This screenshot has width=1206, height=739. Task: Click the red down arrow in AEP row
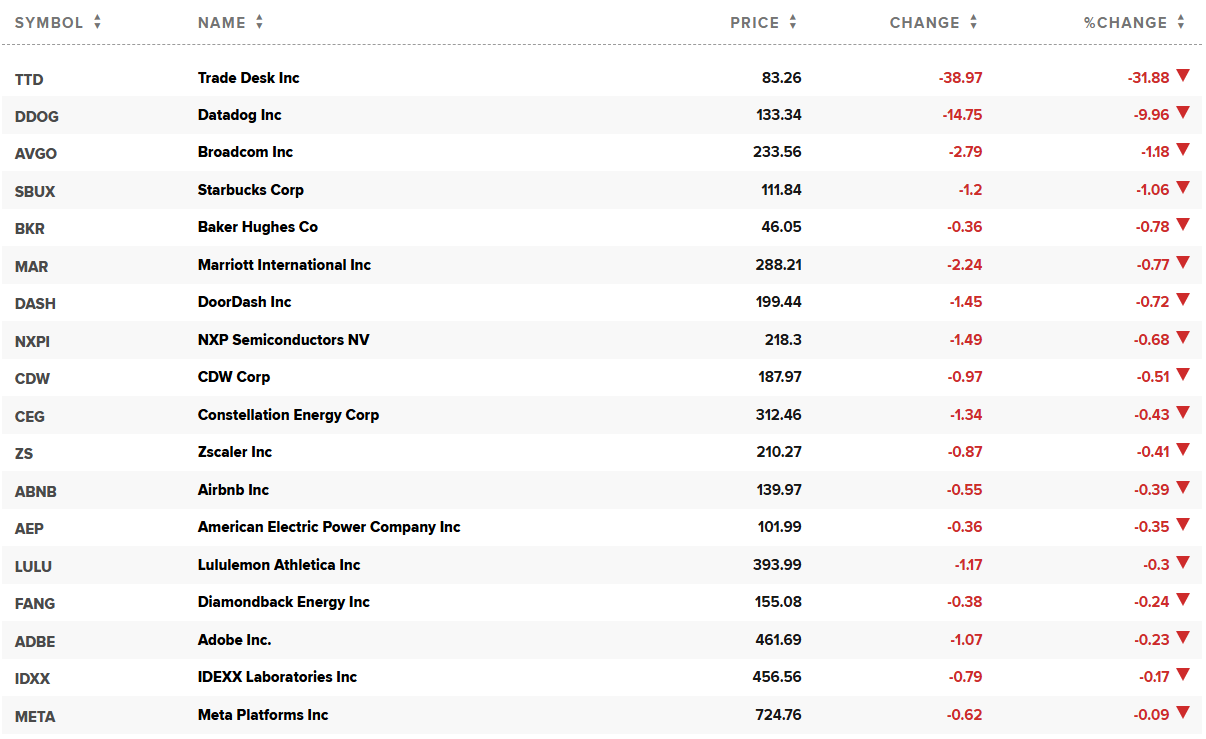1183,525
